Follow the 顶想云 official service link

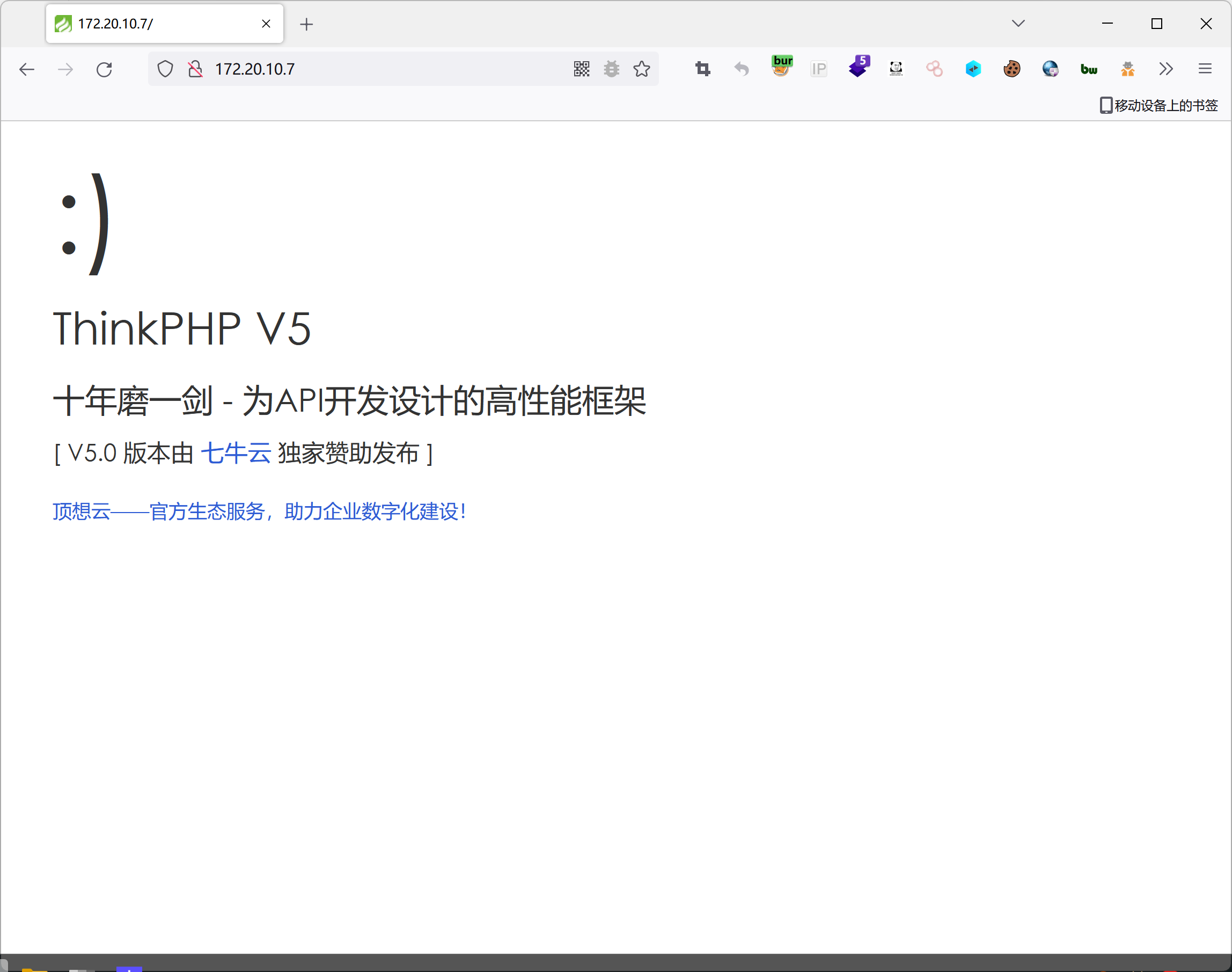point(259,511)
